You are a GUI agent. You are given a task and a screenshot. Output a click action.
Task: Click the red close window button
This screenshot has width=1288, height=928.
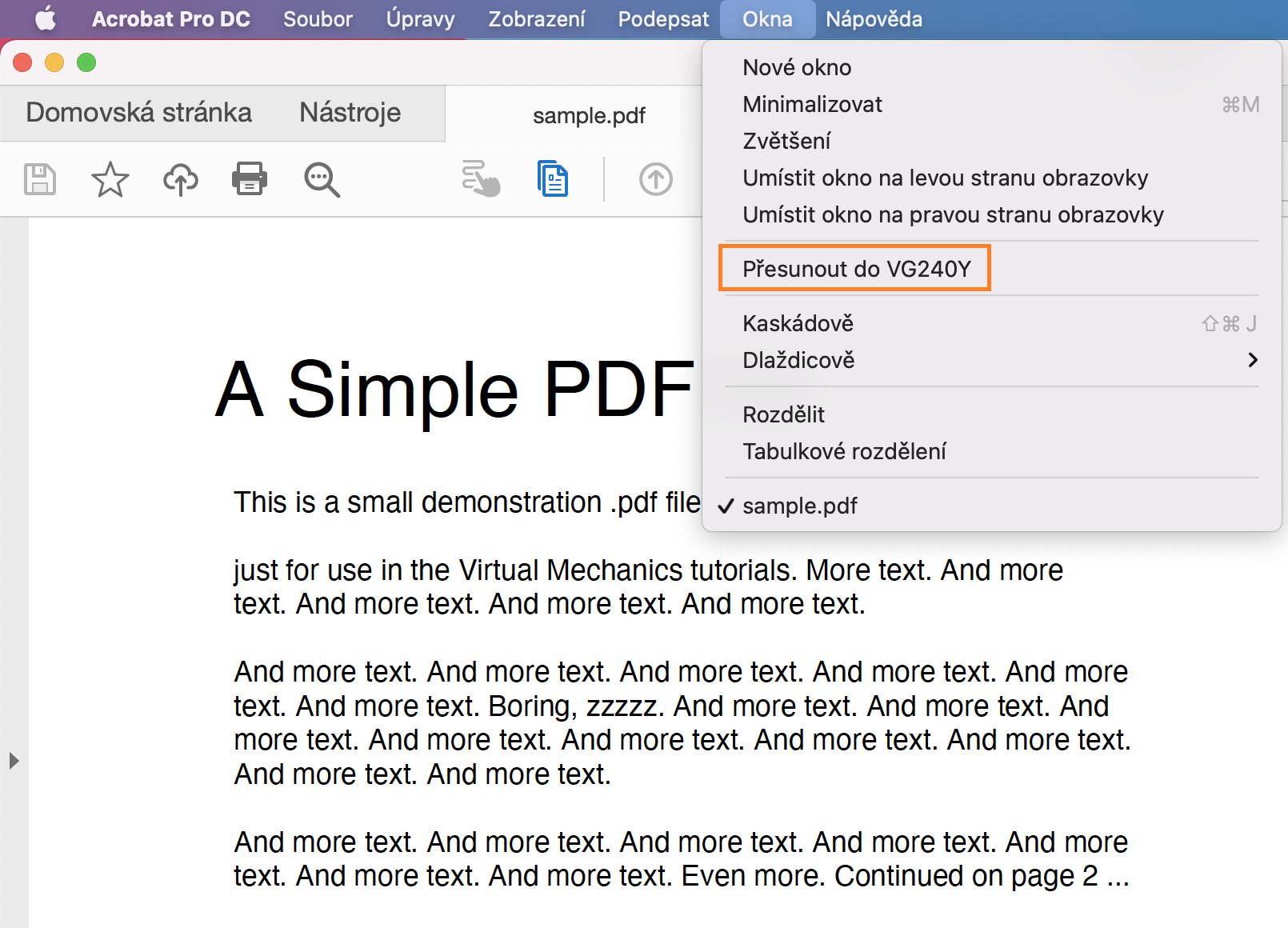click(x=22, y=62)
